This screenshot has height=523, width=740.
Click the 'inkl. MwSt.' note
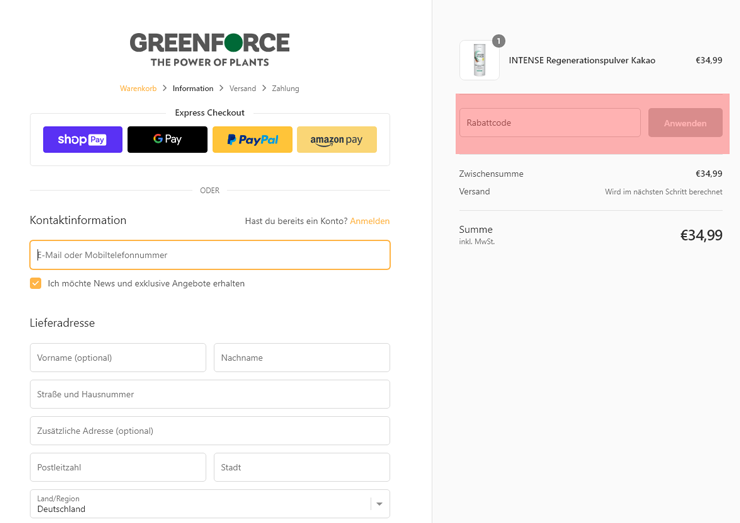click(477, 242)
